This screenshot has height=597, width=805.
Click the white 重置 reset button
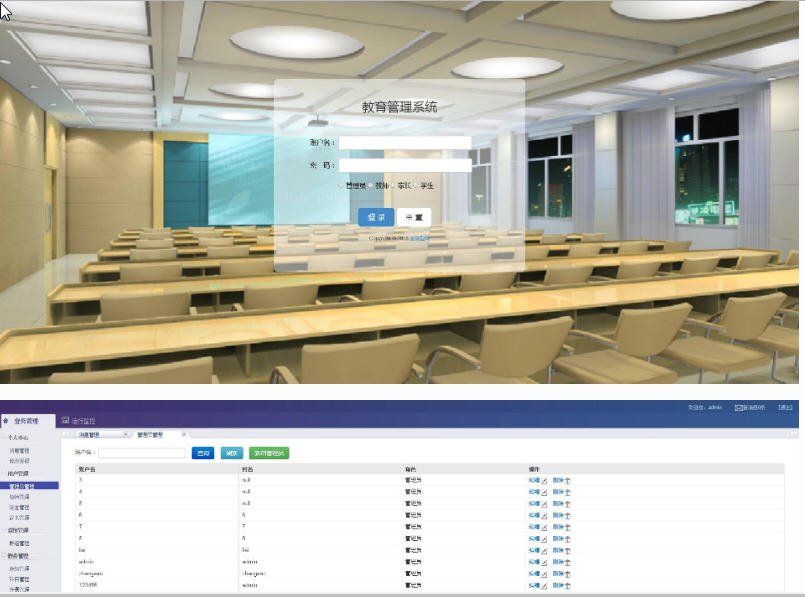[x=414, y=217]
